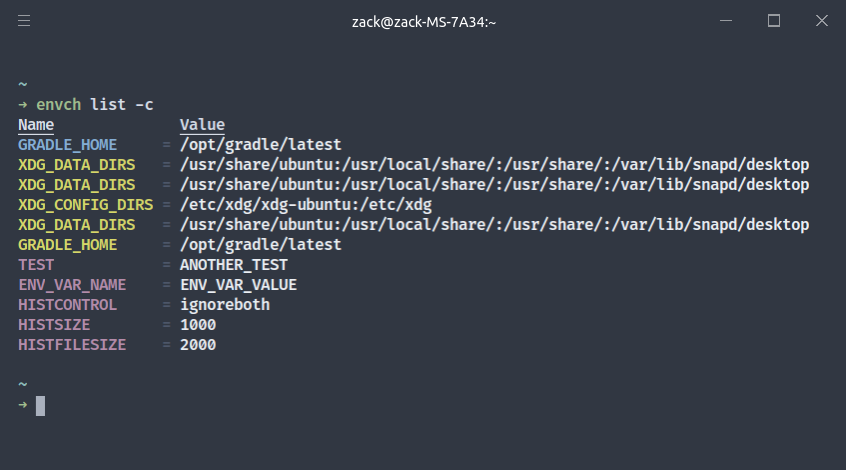
Task: Click the yellow GRADLE_HOME variable name
Action: (x=67, y=244)
